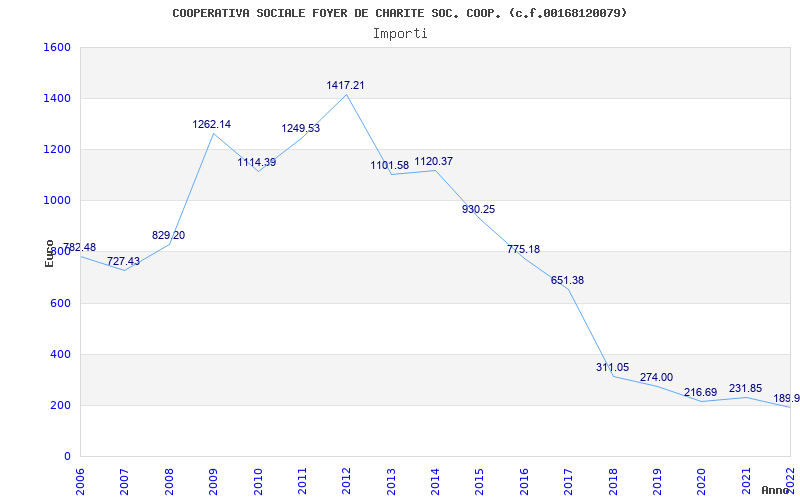
Task: Click the 2012 x-axis year label
Action: (346, 481)
